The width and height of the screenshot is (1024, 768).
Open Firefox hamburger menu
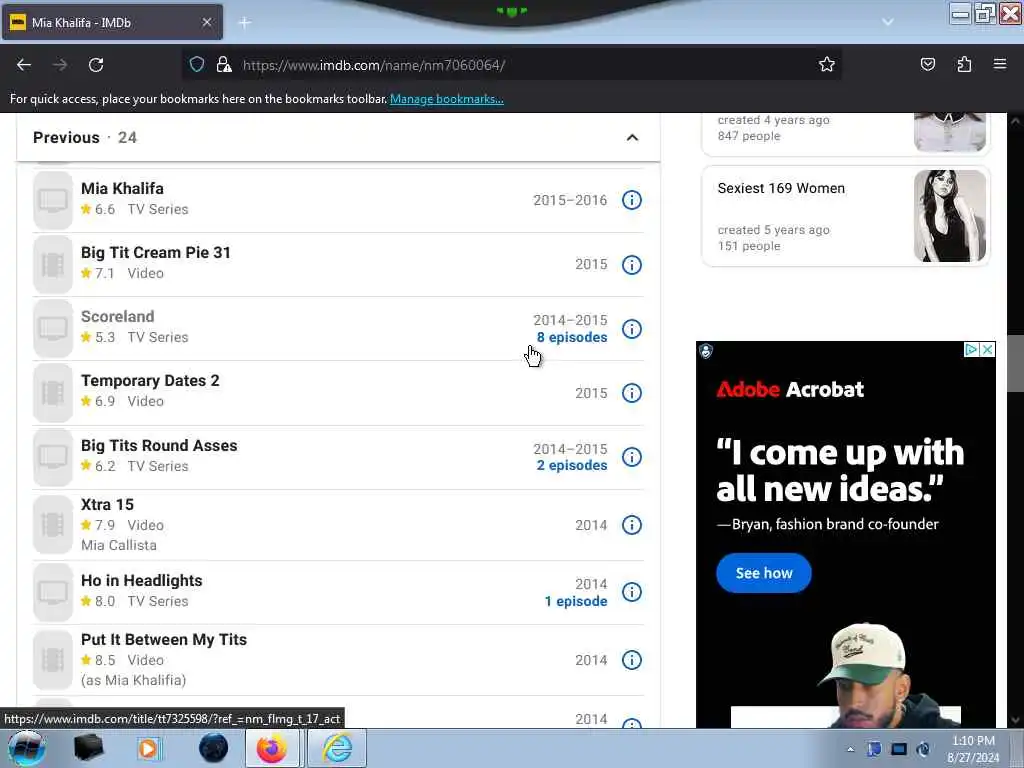(x=1000, y=64)
